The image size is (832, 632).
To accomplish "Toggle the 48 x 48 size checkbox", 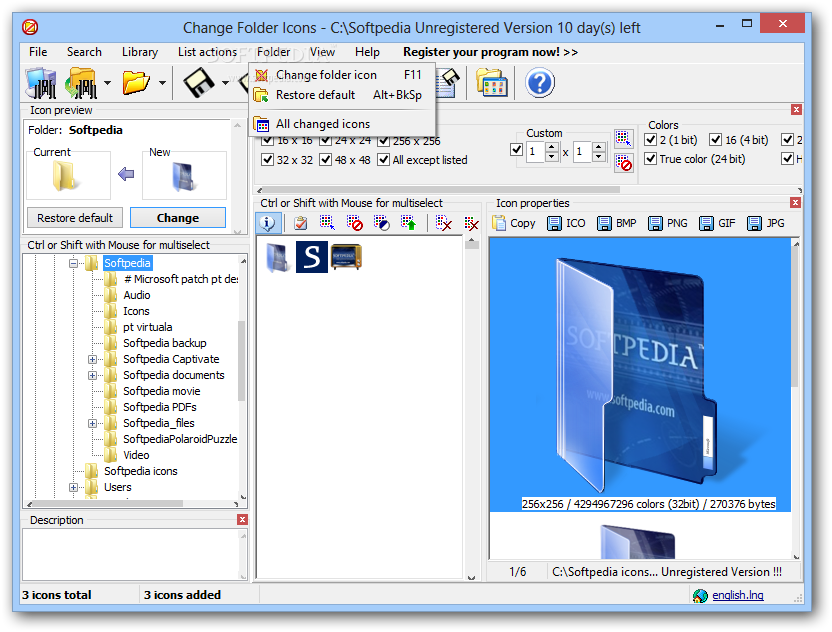I will click(325, 160).
